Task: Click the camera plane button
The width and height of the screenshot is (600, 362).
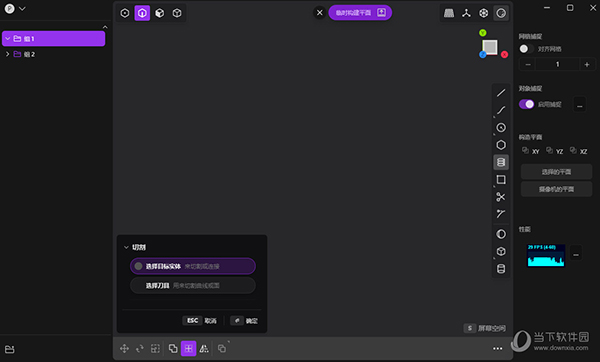Action: coord(556,189)
